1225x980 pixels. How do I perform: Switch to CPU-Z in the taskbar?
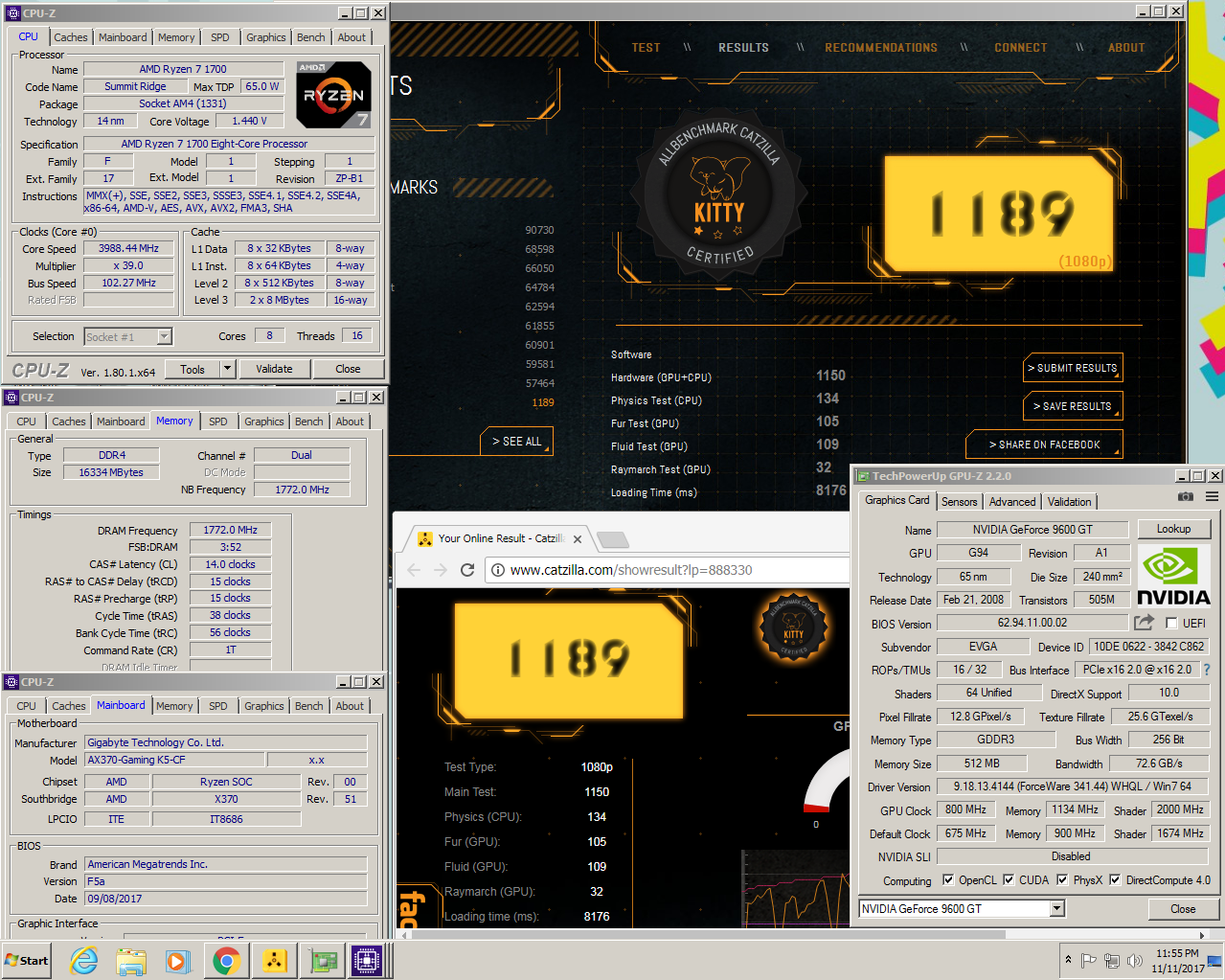click(367, 960)
